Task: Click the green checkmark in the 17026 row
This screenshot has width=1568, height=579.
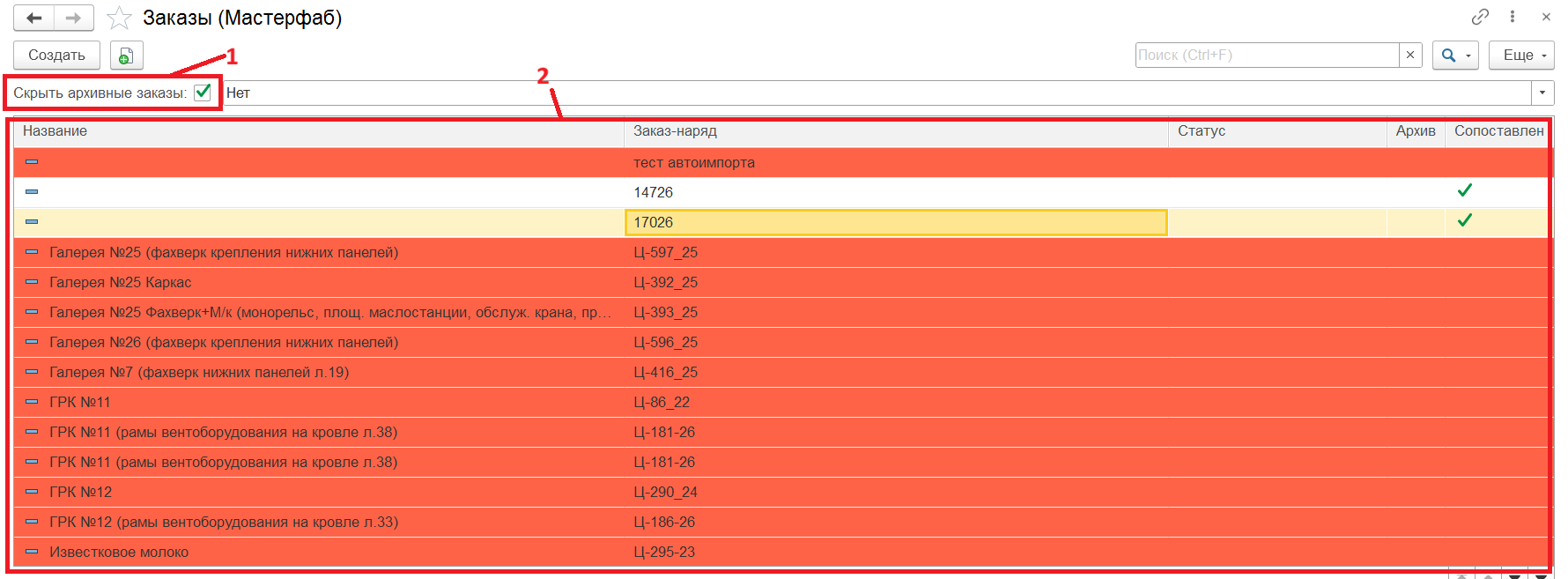Action: pyautogui.click(x=1465, y=220)
